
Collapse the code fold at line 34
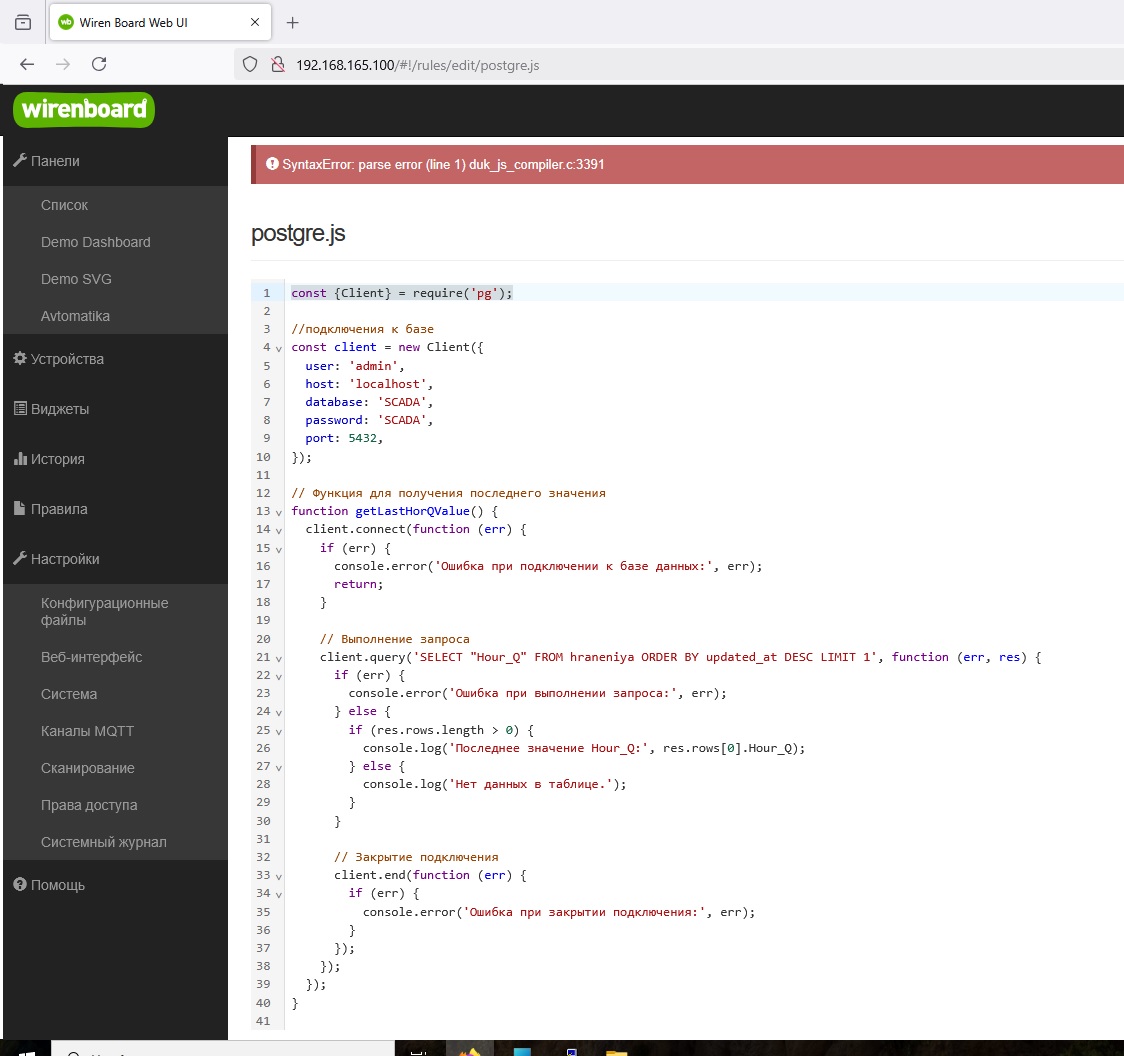tap(279, 895)
